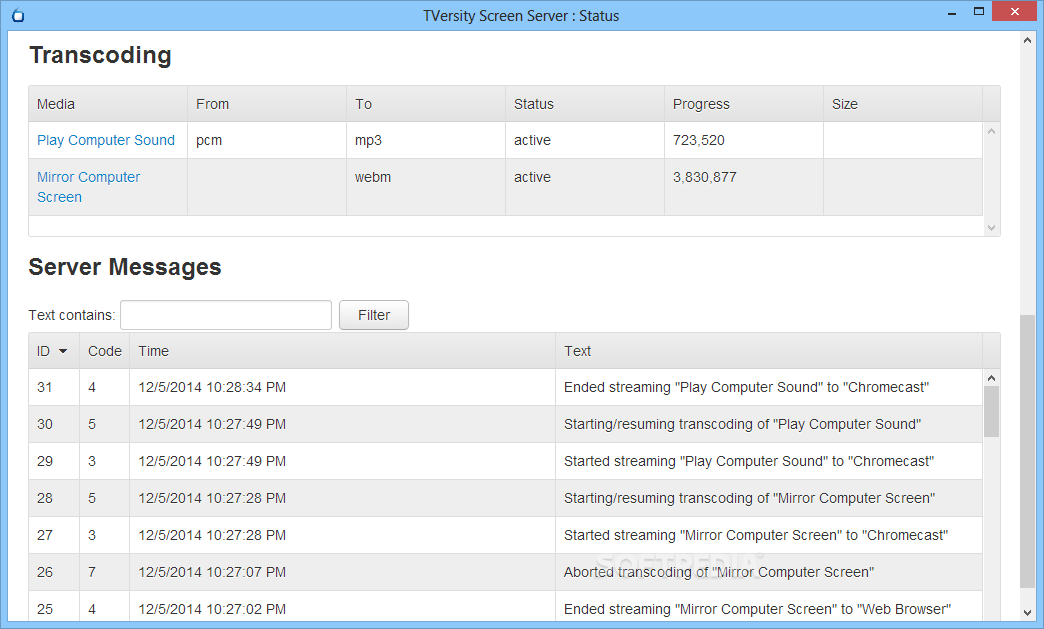
Task: Click active status for Play Computer Sound
Action: [x=532, y=140]
